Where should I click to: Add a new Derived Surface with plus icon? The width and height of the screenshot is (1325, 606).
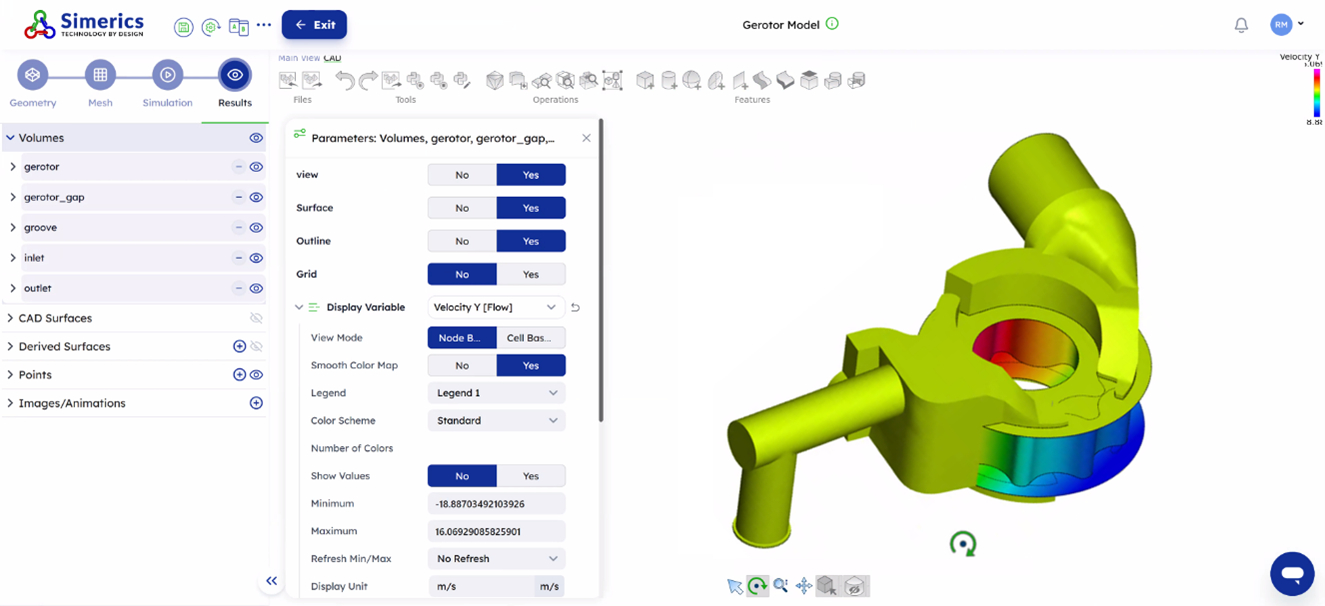click(239, 347)
